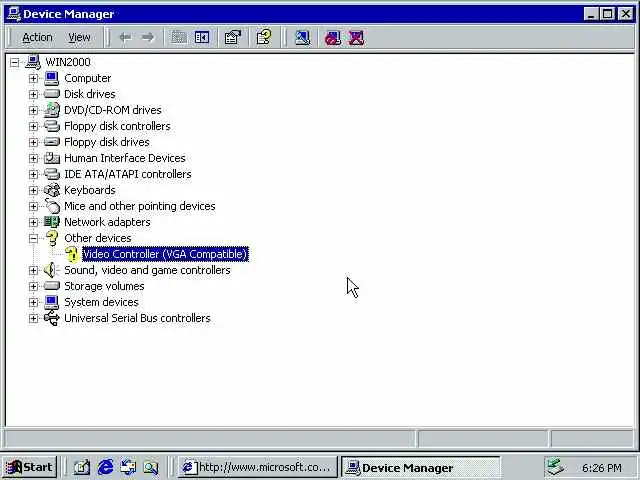Click the Forward arrow toolbar button
This screenshot has width=640, height=480.
(x=147, y=38)
